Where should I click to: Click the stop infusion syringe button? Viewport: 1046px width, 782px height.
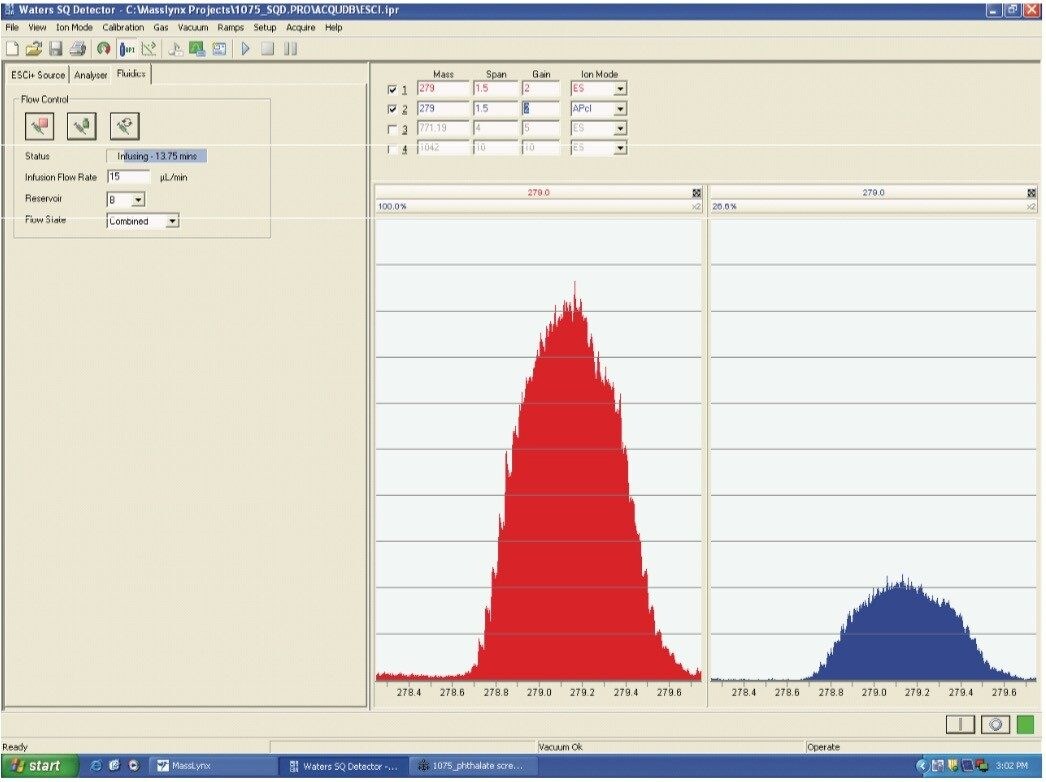coord(39,126)
